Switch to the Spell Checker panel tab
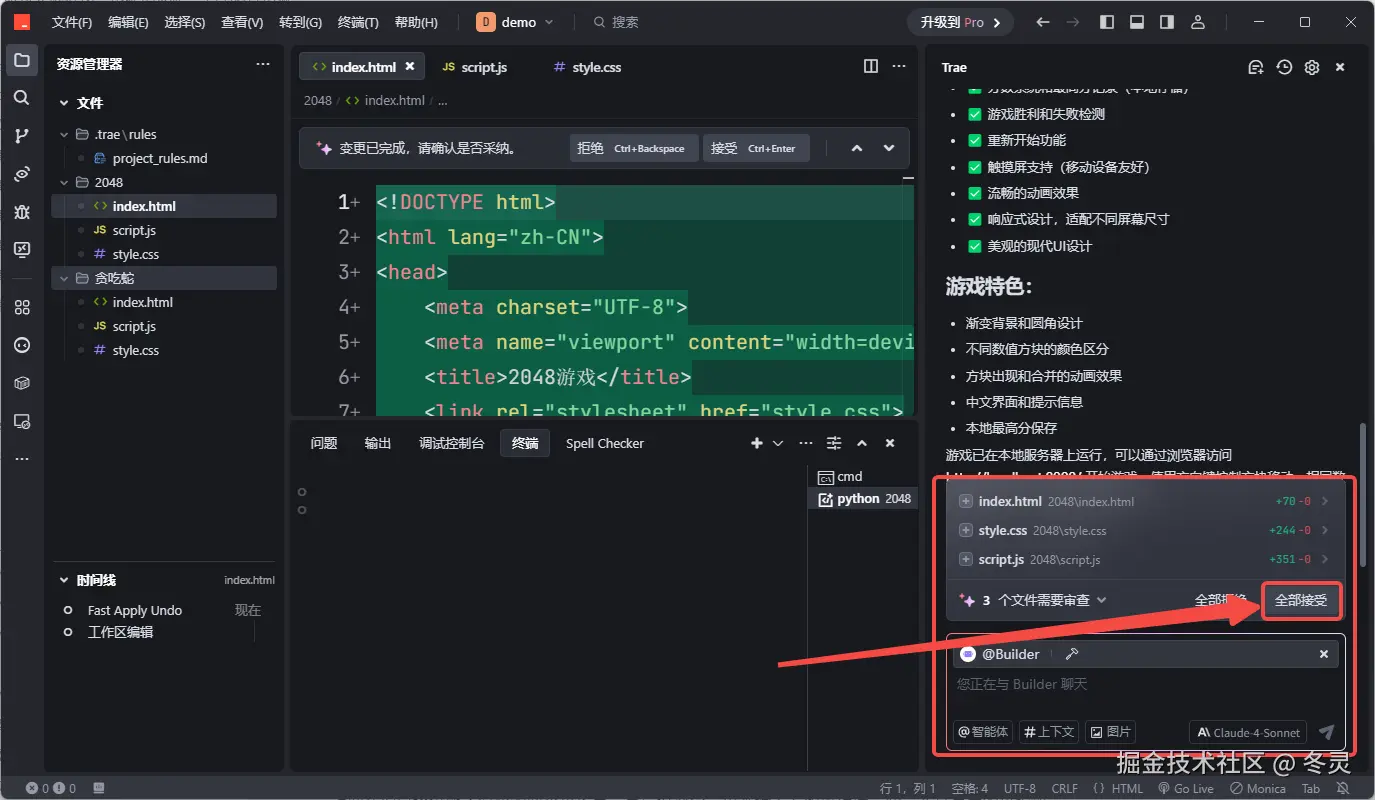 pyautogui.click(x=605, y=443)
